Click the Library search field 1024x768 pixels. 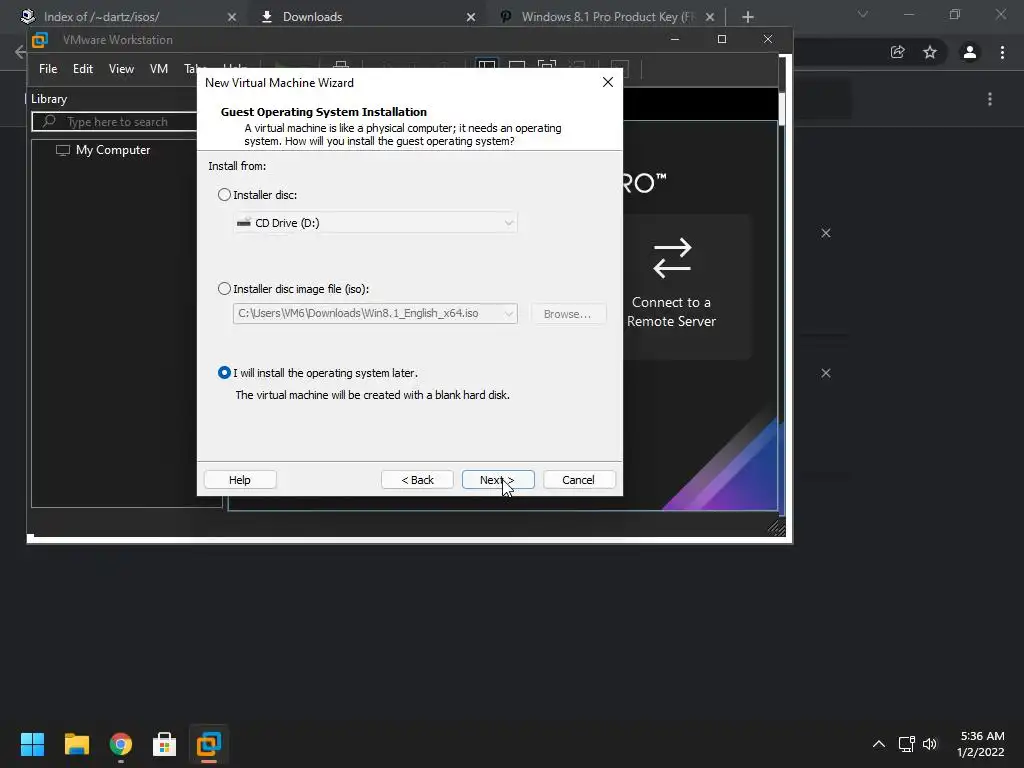coord(115,121)
